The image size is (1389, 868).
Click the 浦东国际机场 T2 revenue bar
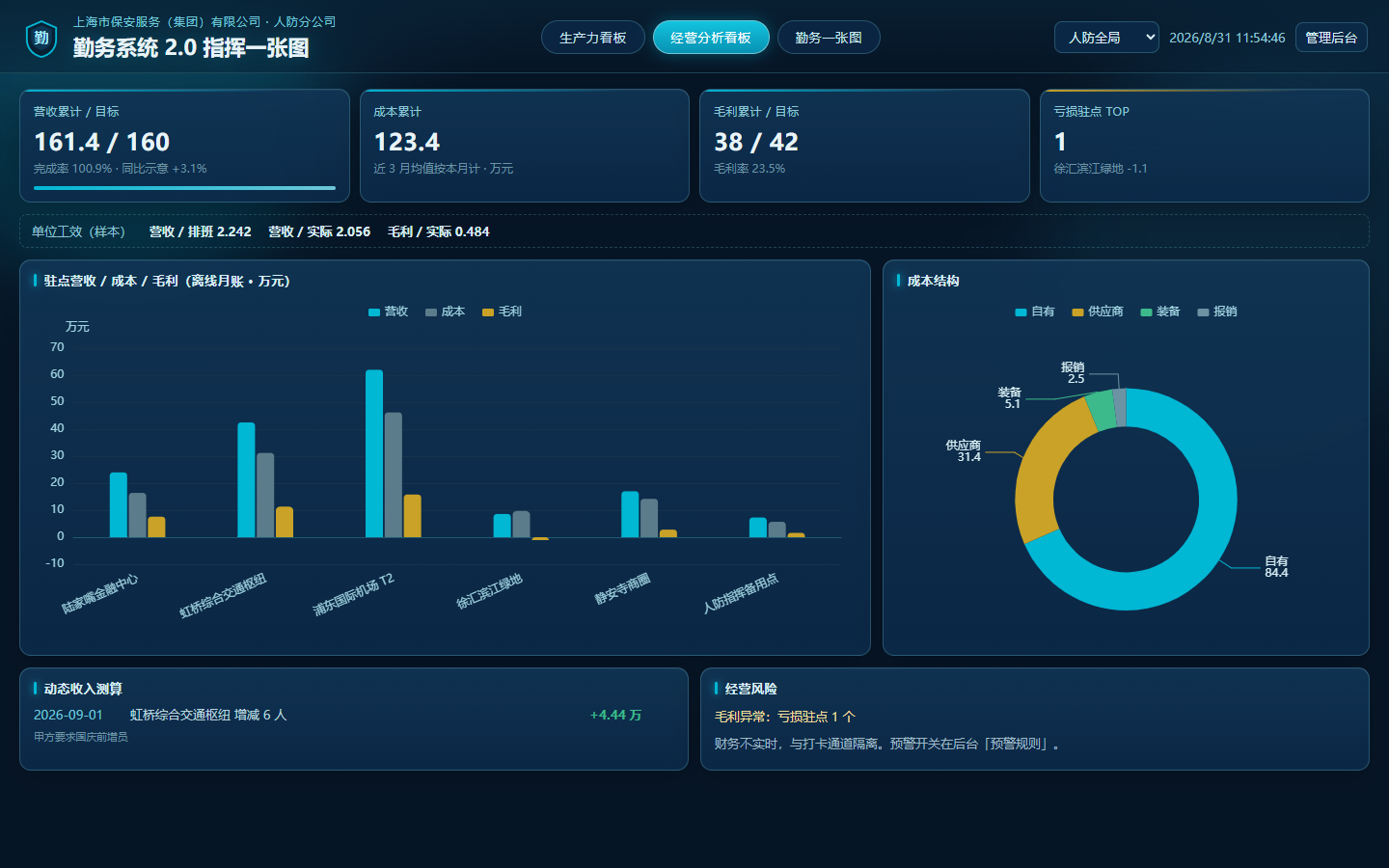(x=374, y=453)
